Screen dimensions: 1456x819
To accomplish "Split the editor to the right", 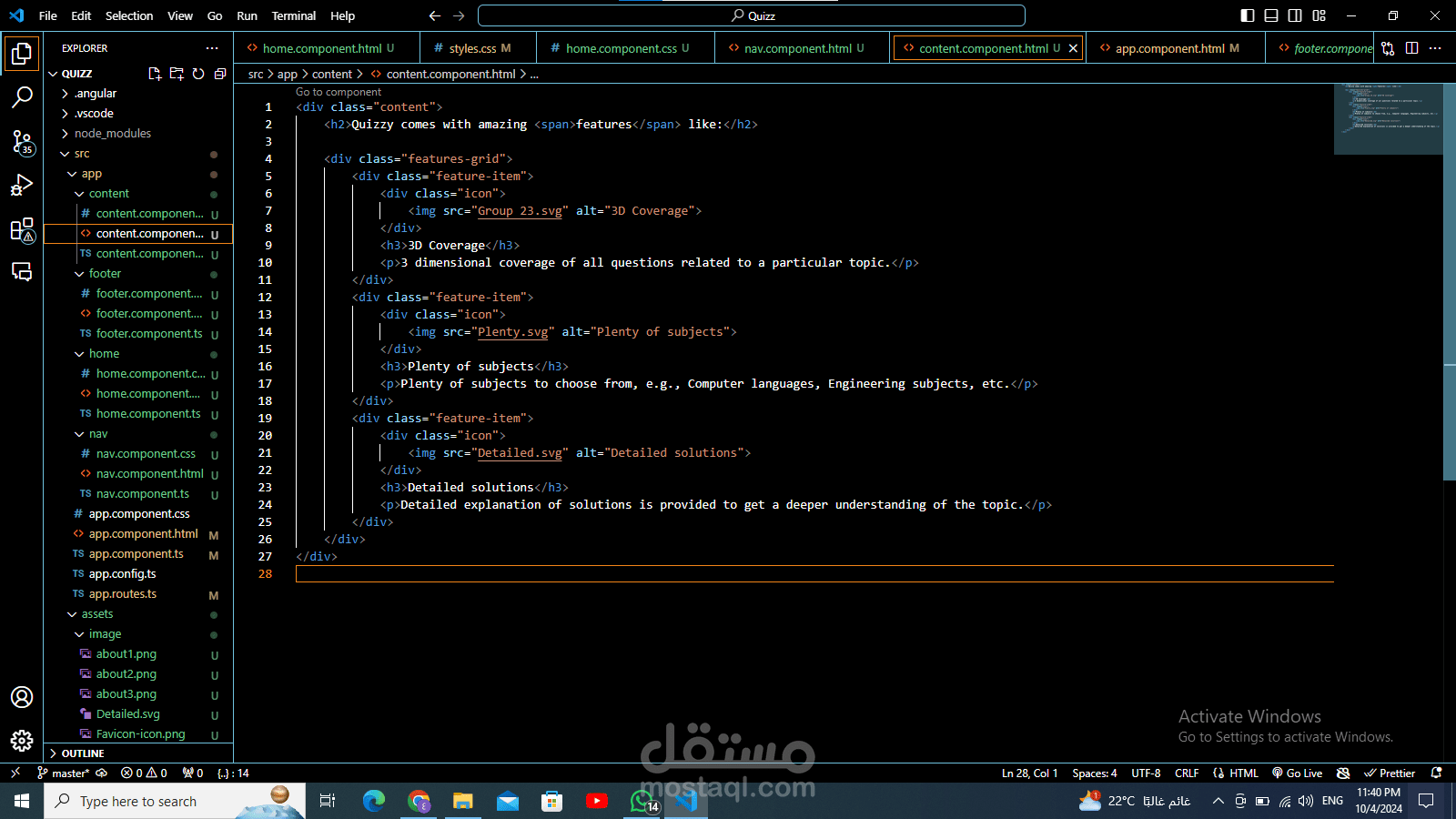I will 1411,48.
